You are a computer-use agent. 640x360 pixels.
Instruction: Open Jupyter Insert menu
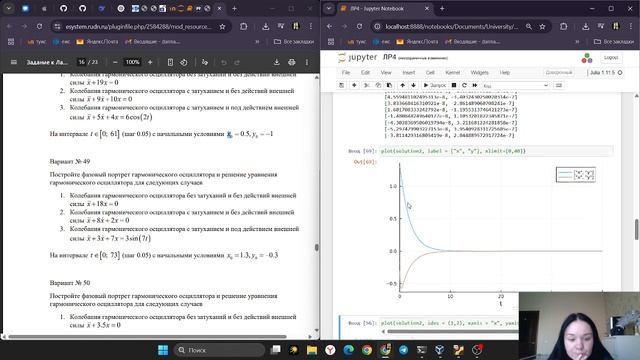tap(409, 73)
